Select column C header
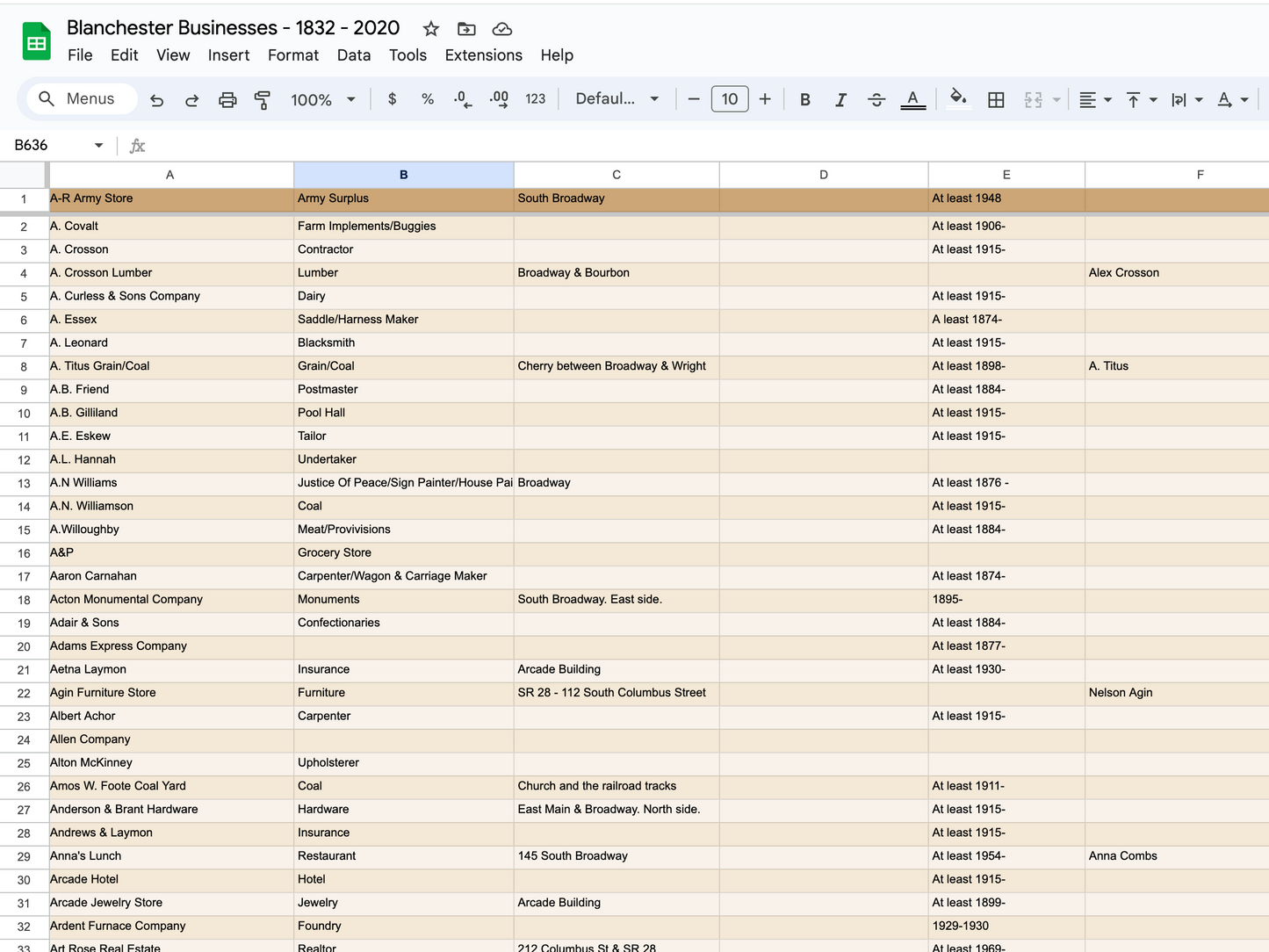 pos(616,175)
